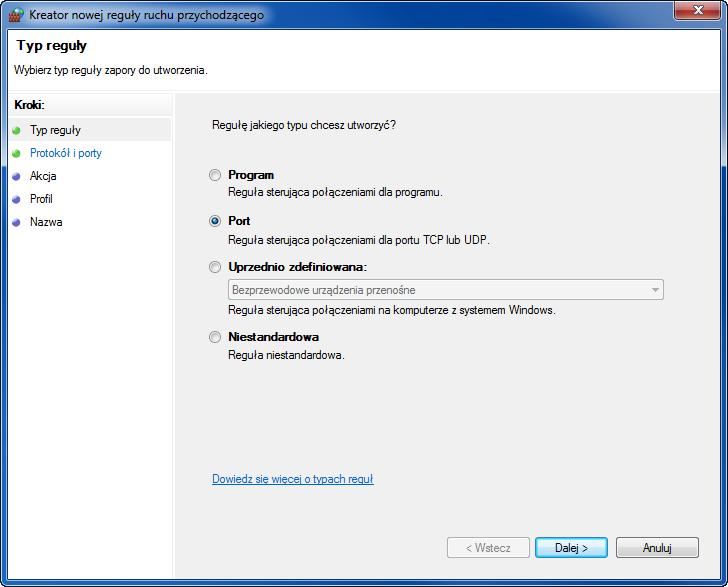Click Wybierz typ reguły zapory do utworzenia text

point(110,70)
